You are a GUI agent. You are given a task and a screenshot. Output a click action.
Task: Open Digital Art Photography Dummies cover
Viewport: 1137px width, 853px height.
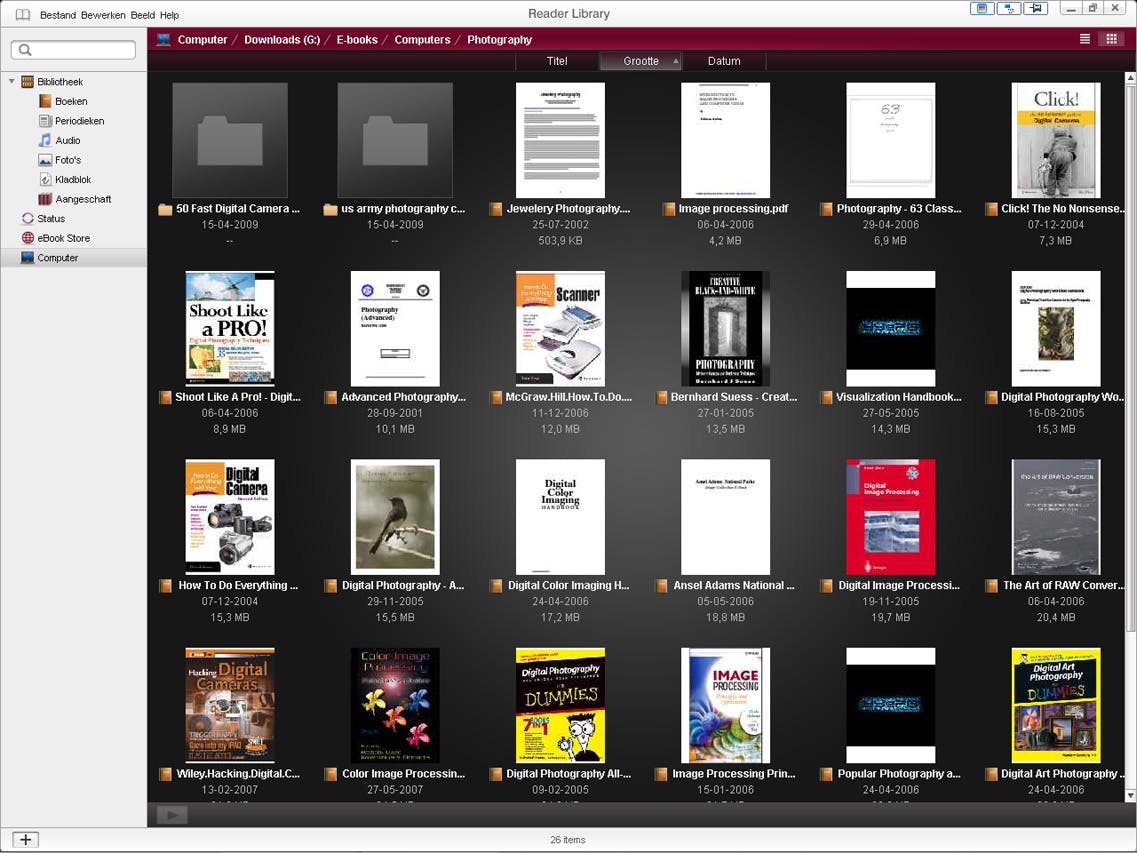point(1056,706)
